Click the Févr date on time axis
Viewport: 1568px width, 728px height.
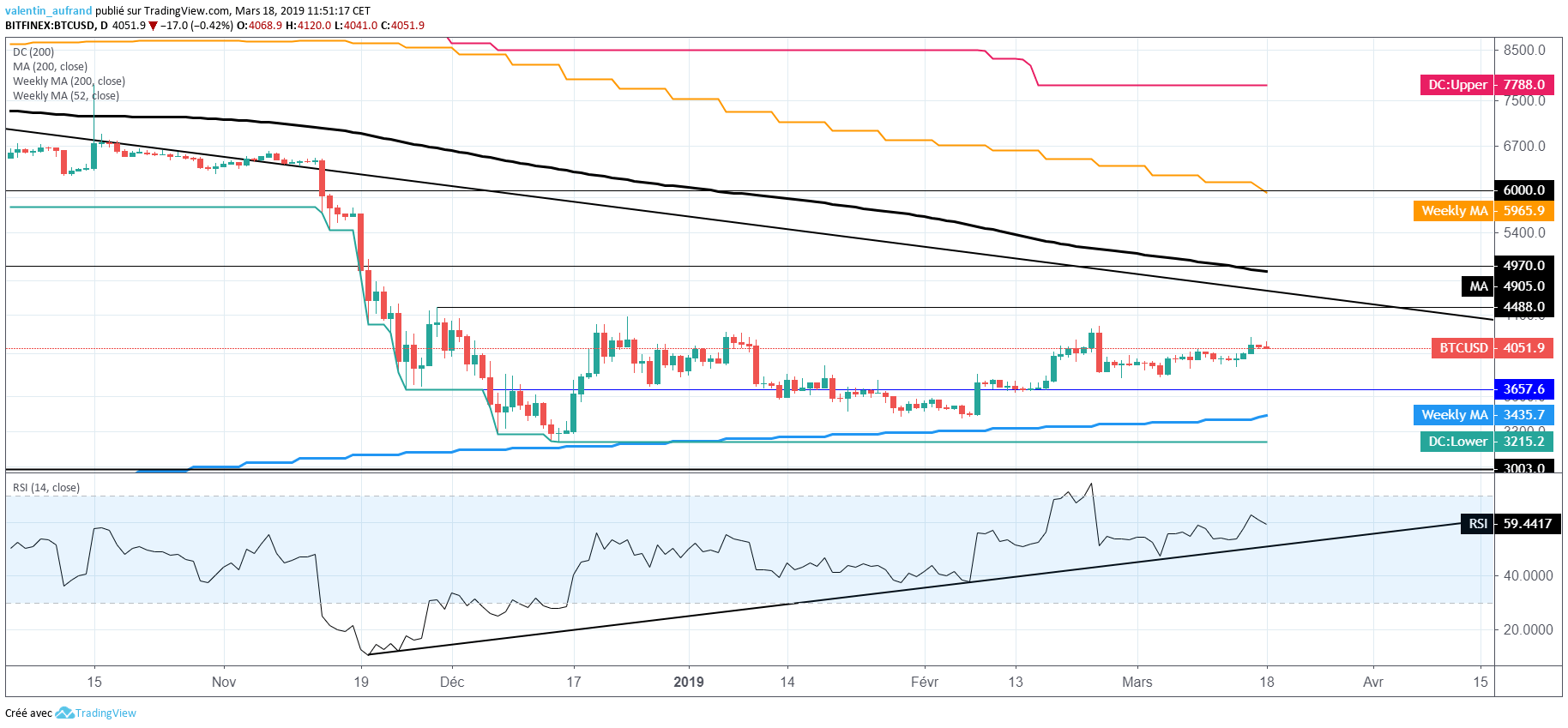925,683
